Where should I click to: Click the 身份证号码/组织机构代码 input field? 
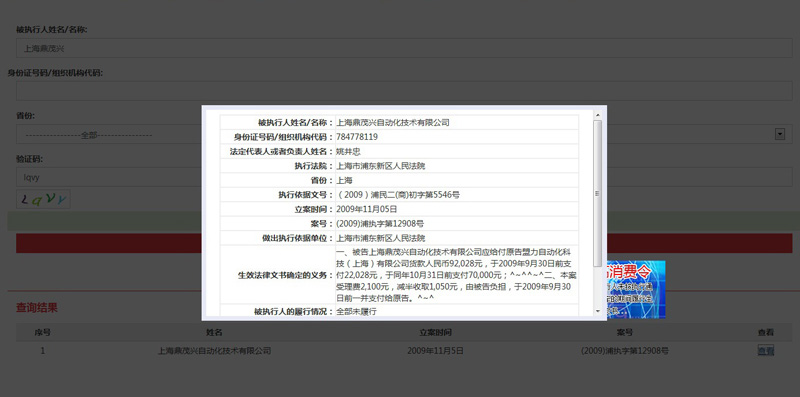[x=403, y=90]
